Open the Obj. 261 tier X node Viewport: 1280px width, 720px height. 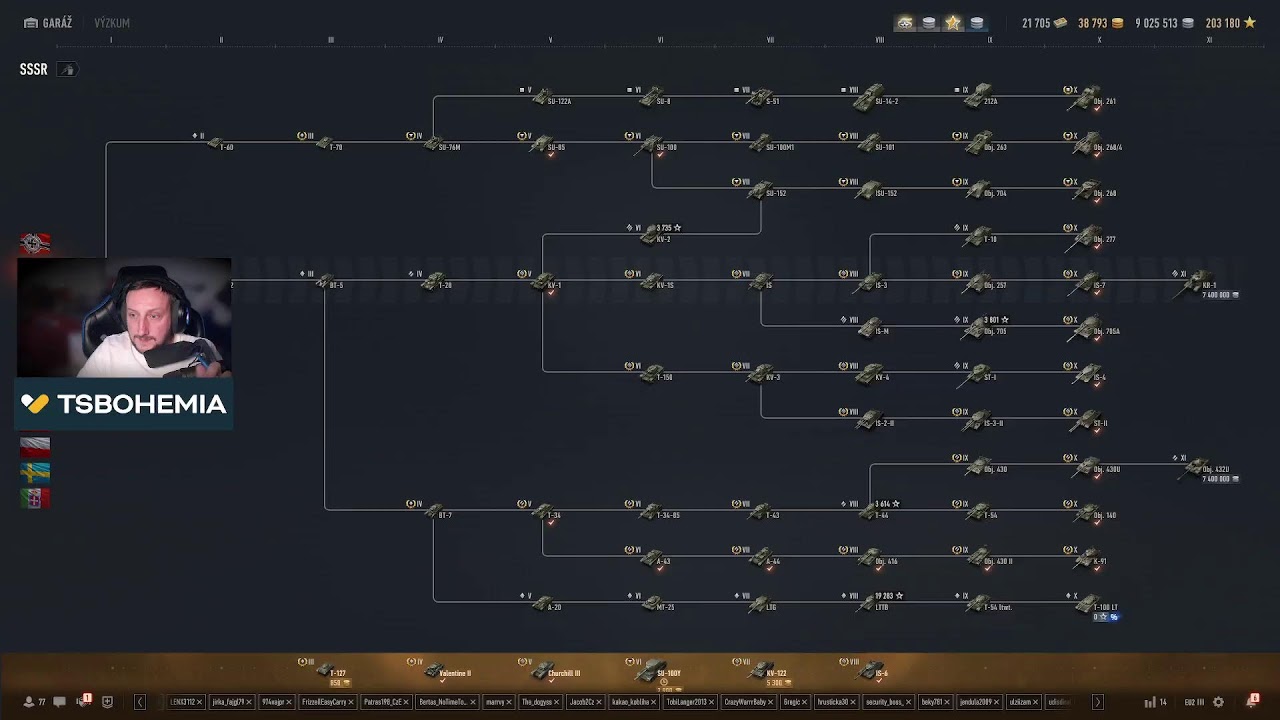tap(1088, 98)
